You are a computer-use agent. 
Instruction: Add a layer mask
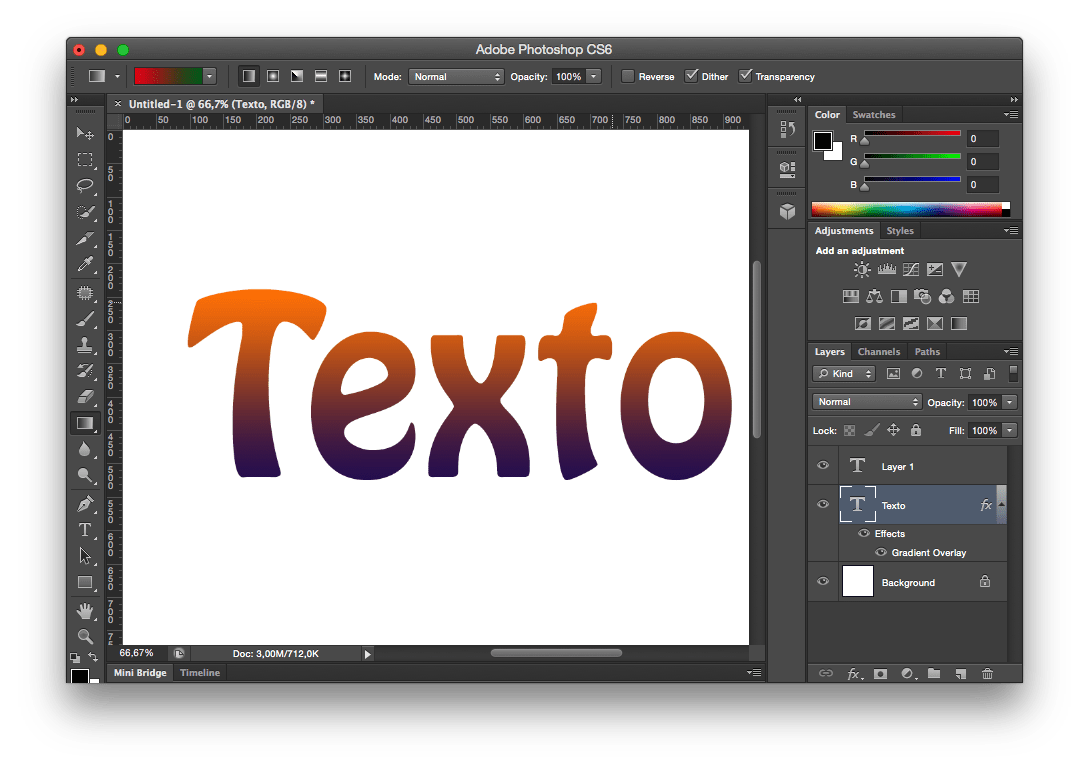pyautogui.click(x=881, y=674)
